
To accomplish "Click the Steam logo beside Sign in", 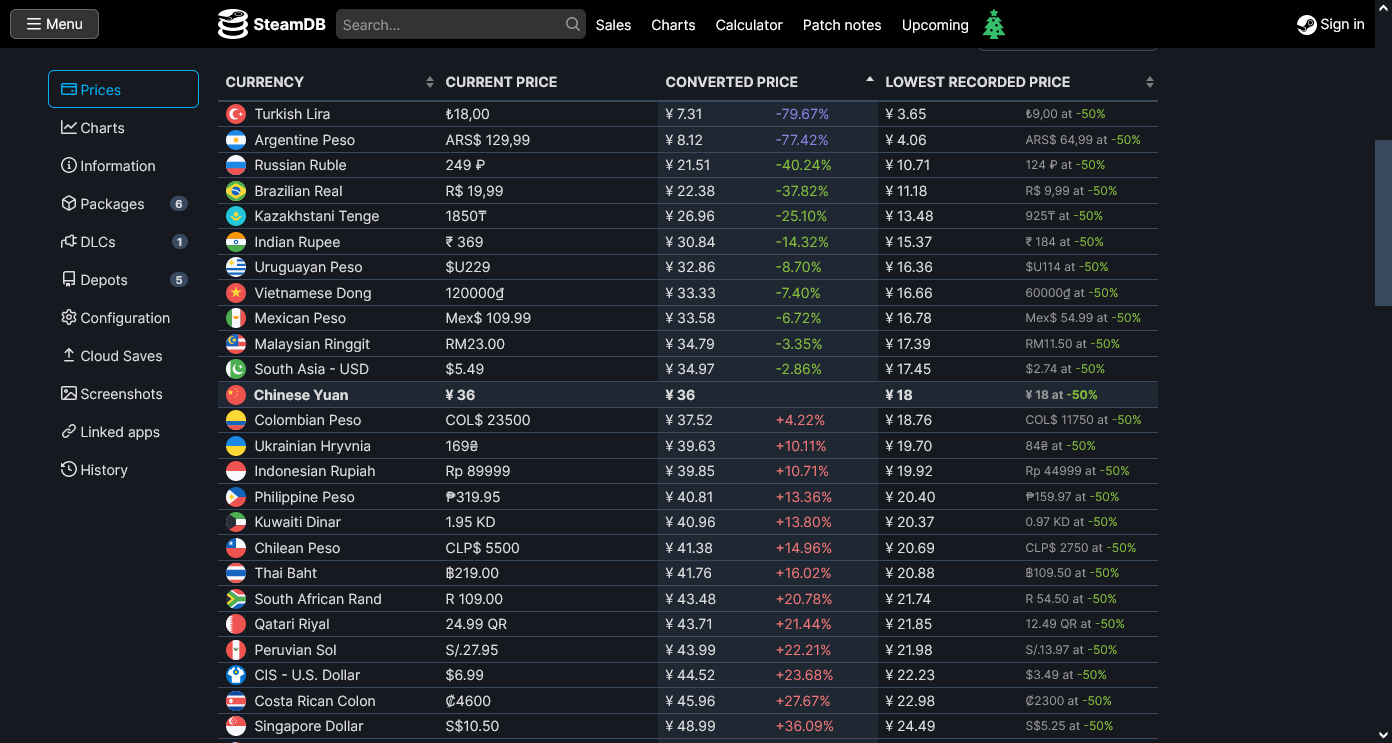I will (1306, 25).
